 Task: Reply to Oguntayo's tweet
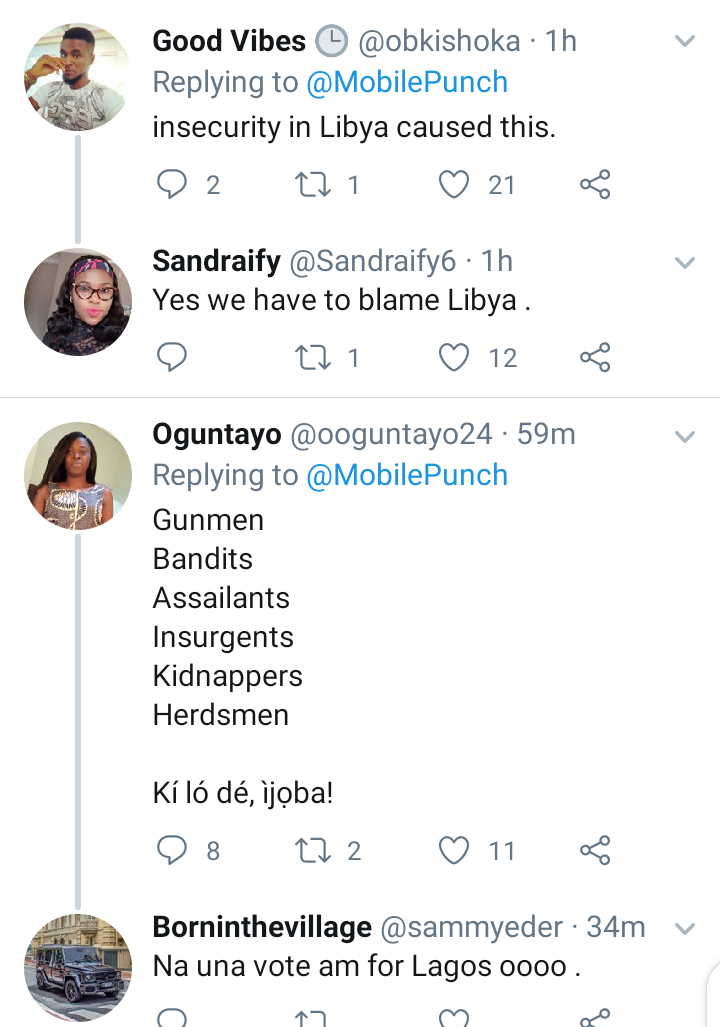click(x=174, y=850)
